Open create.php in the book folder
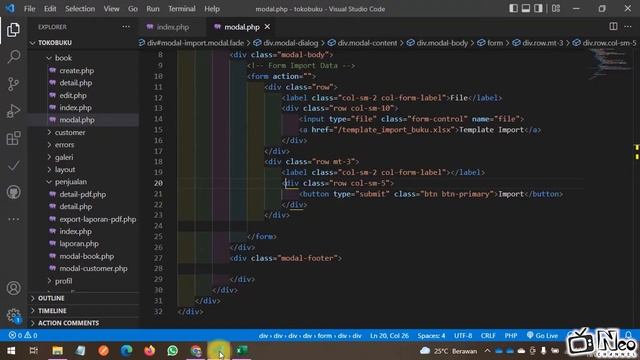Screen dimensions: 640x360 tap(77, 71)
